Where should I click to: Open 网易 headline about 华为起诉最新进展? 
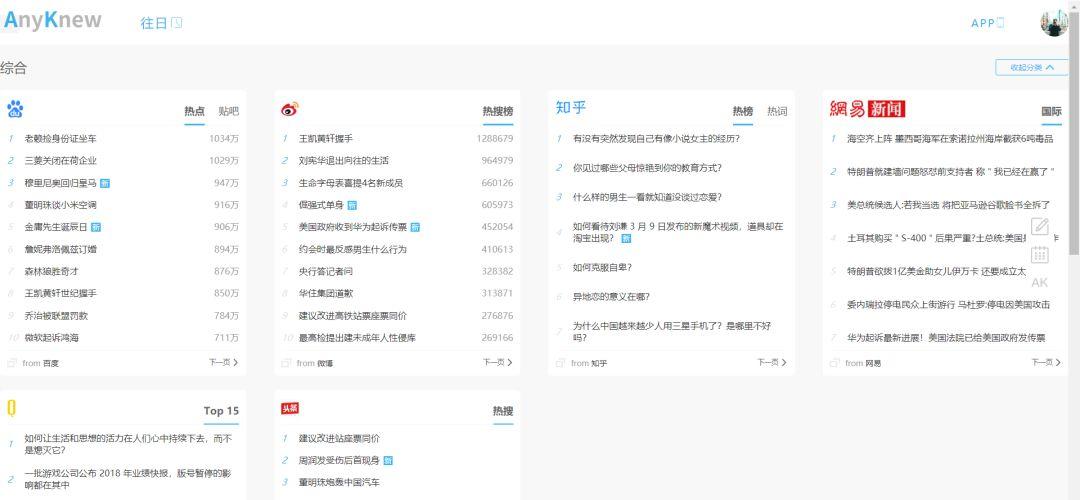coord(946,338)
